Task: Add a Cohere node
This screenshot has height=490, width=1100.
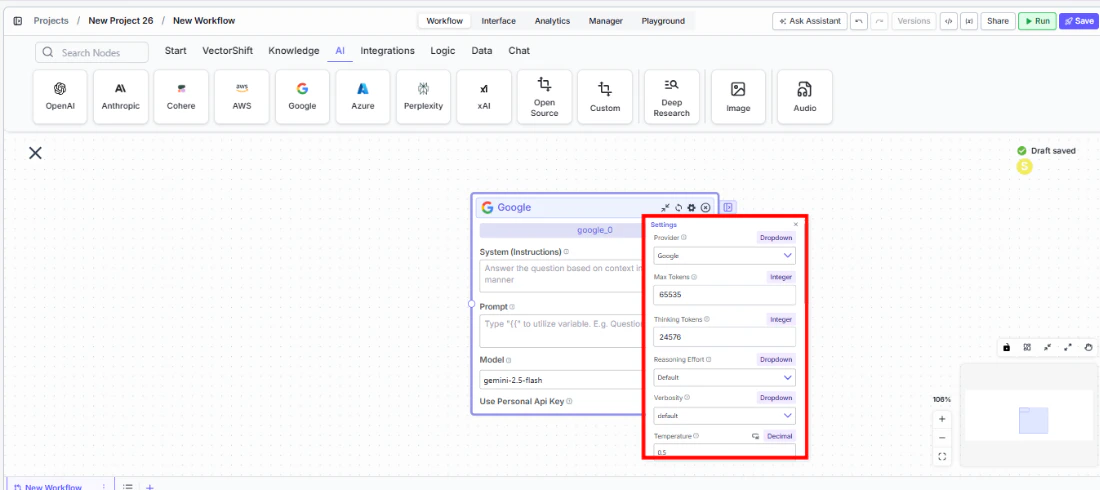Action: coord(181,97)
